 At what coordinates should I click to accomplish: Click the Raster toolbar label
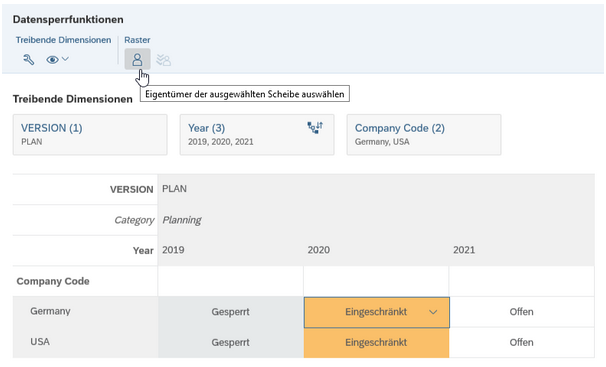[x=137, y=40]
